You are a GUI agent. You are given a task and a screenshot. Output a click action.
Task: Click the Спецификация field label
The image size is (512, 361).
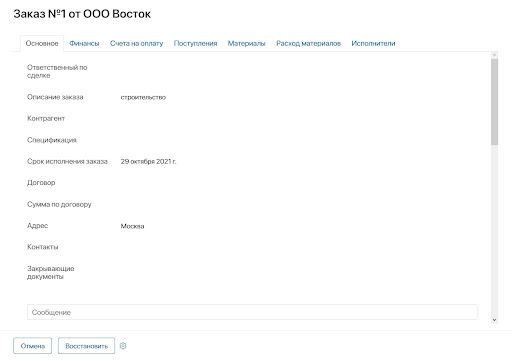pos(52,140)
